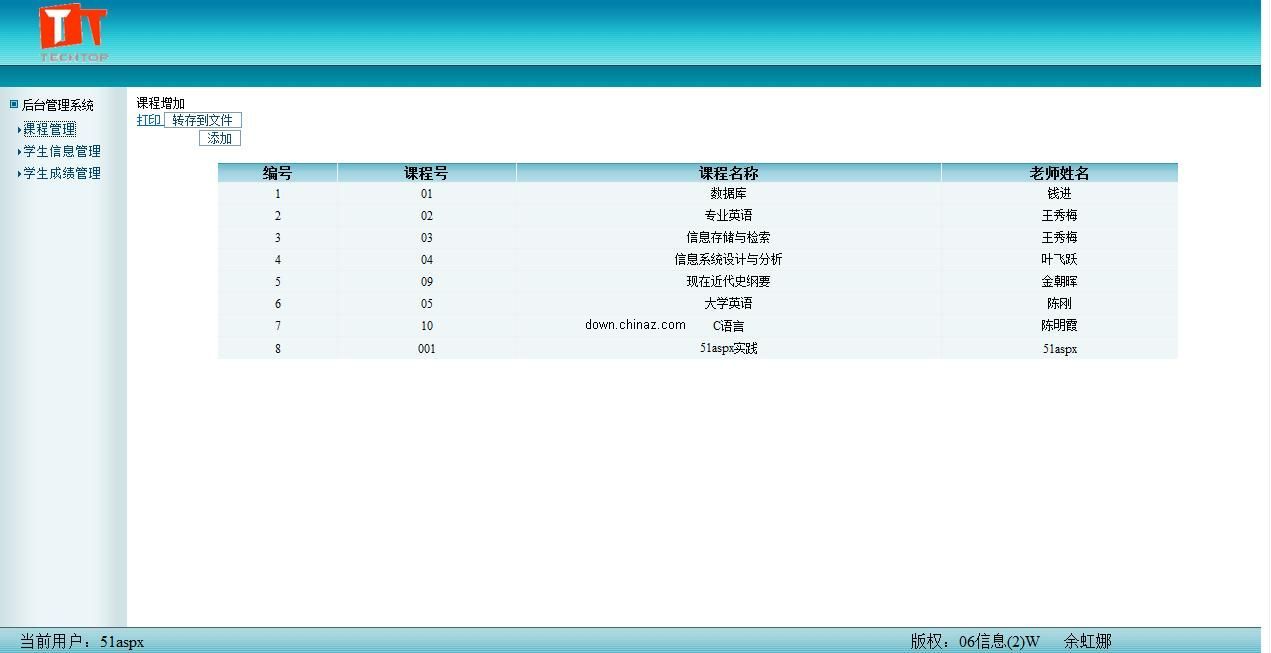Select the course name 专业英语
This screenshot has width=1271, height=653.
(729, 216)
